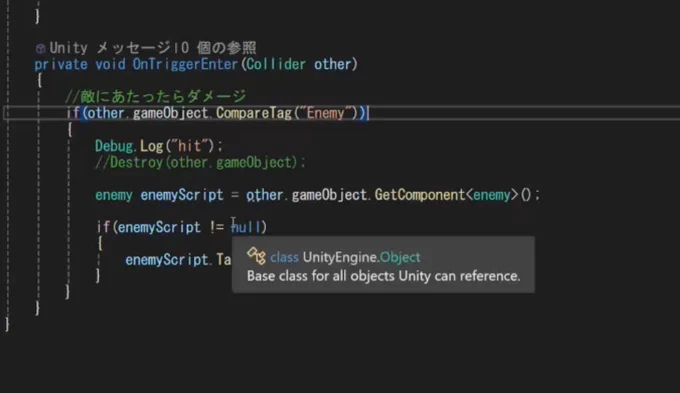Click "enemyScript" in the null check
680x393 pixels.
click(159, 227)
